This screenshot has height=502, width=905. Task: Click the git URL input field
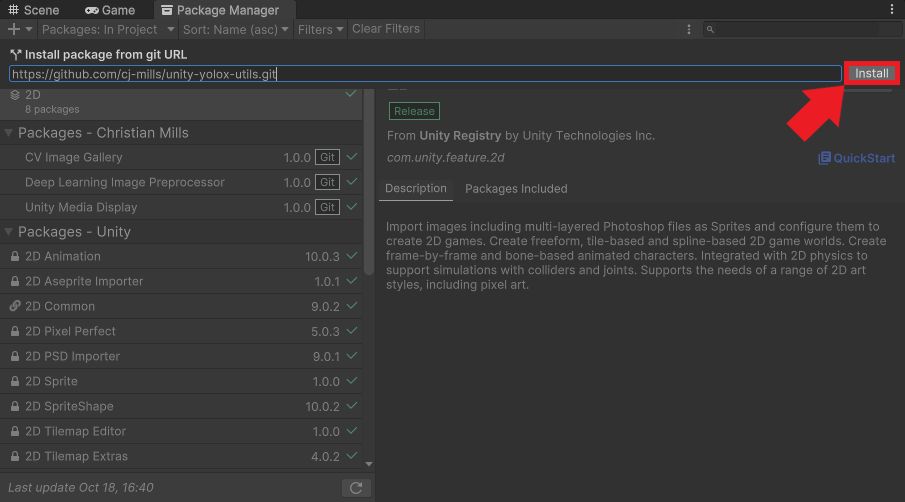pos(425,74)
